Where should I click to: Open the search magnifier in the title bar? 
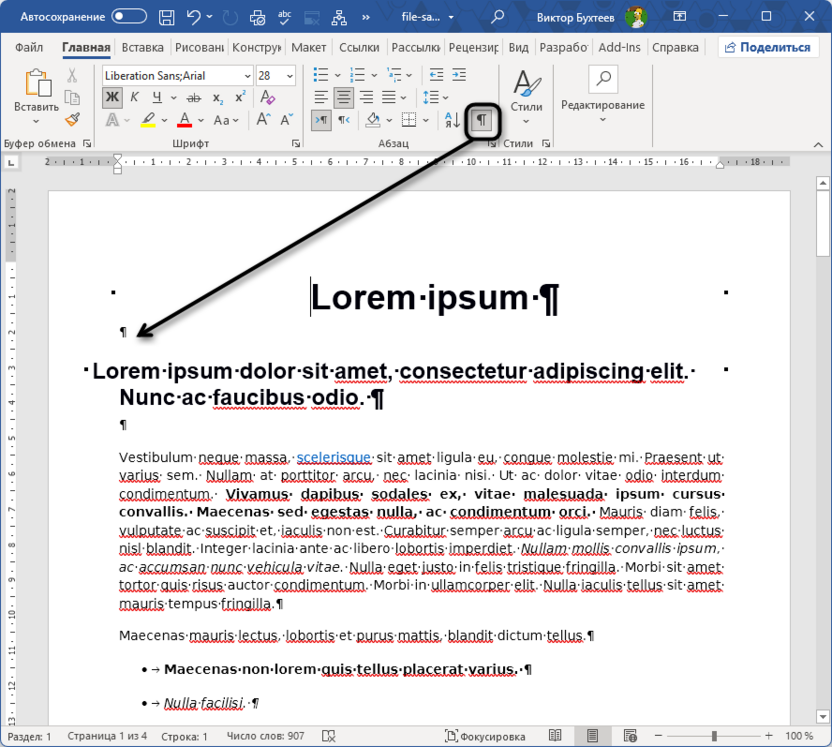coord(497,17)
